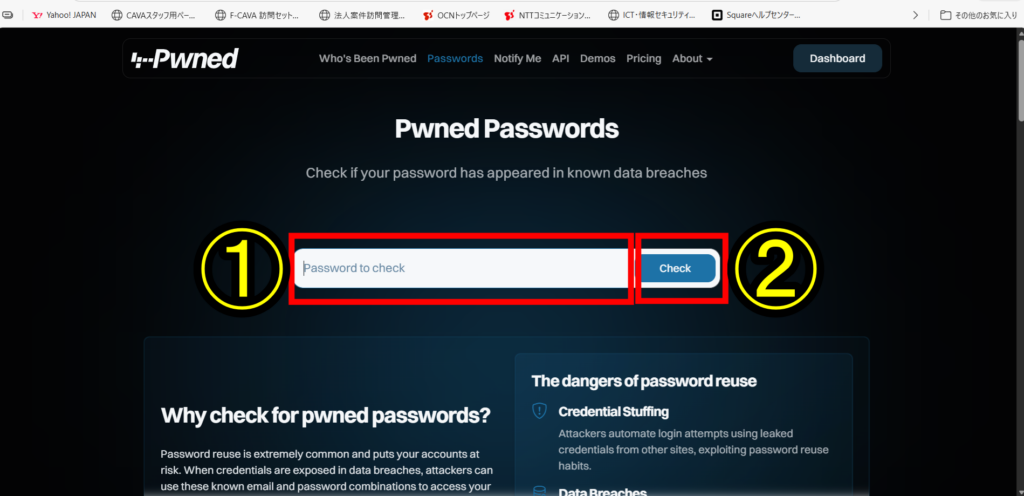Click the CAVAスタッフ用ページ bookmark globe icon
The image size is (1024, 496).
pyautogui.click(x=117, y=15)
